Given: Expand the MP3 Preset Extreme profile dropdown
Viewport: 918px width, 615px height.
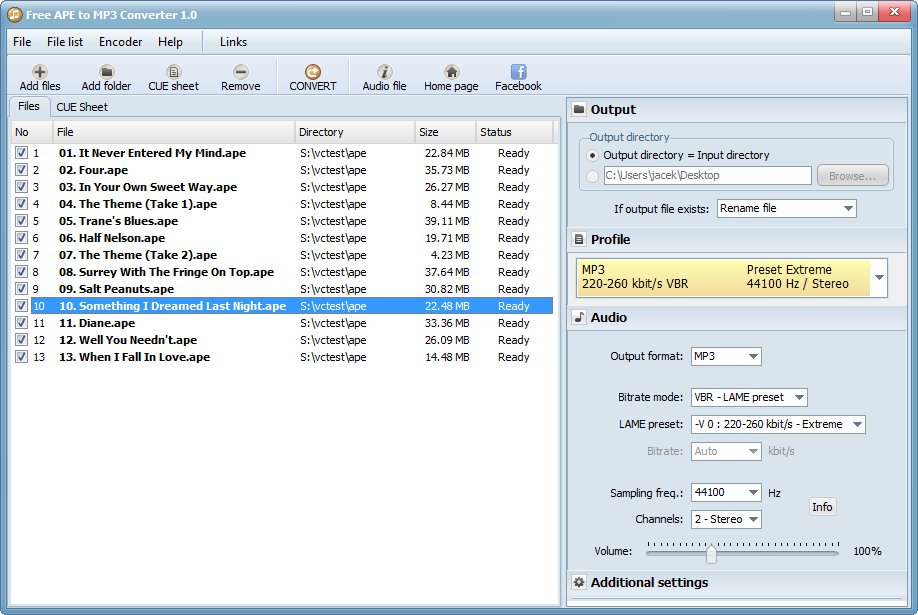Looking at the screenshot, I should tap(879, 277).
